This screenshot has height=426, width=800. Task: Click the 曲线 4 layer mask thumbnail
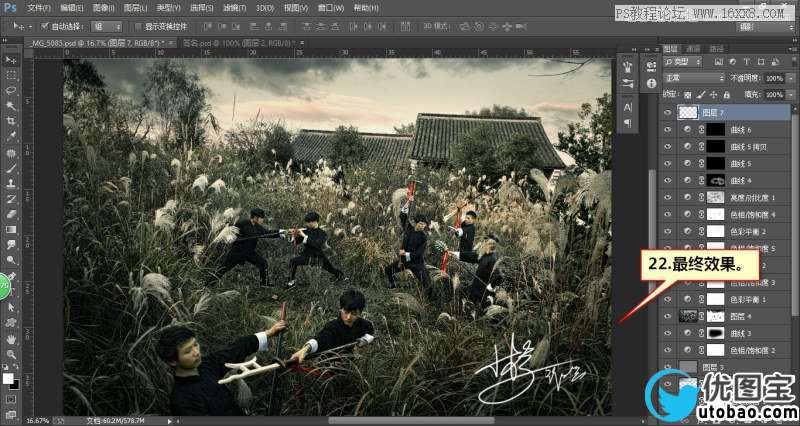coord(715,180)
